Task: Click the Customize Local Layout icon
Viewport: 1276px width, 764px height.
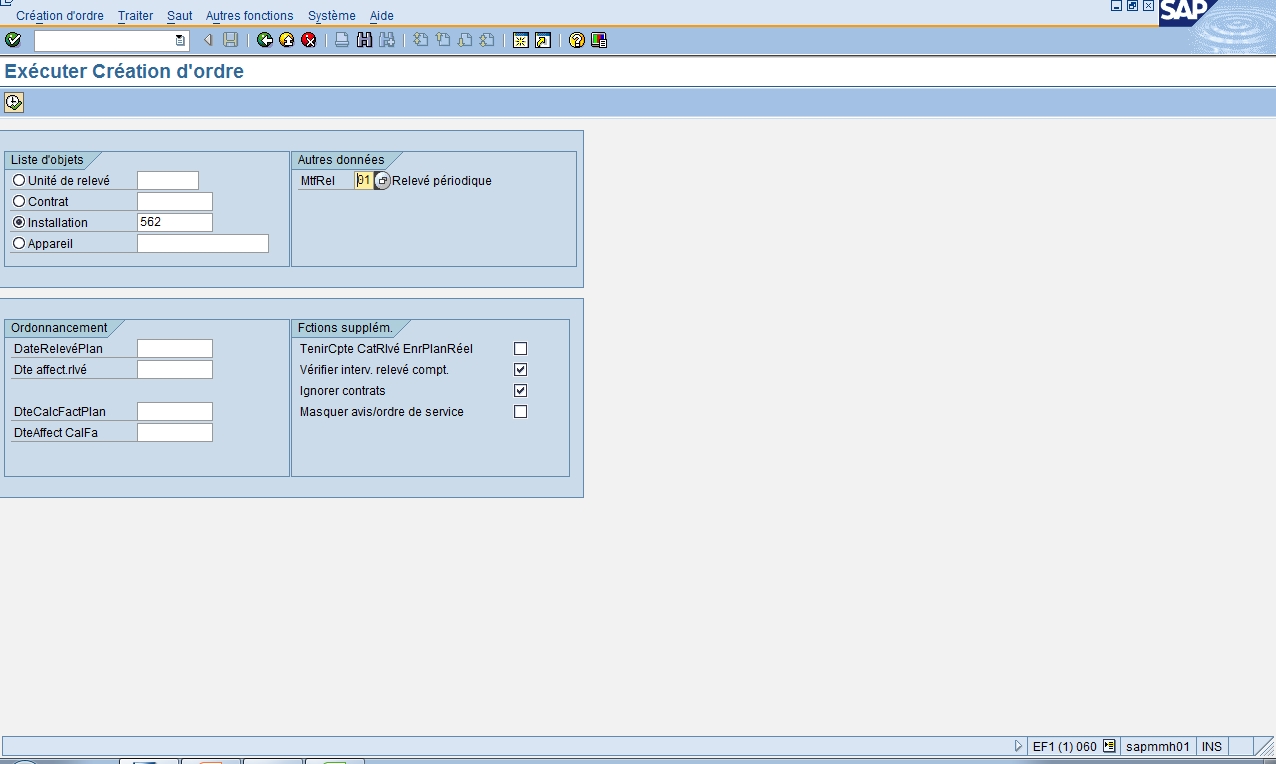Action: tap(599, 40)
